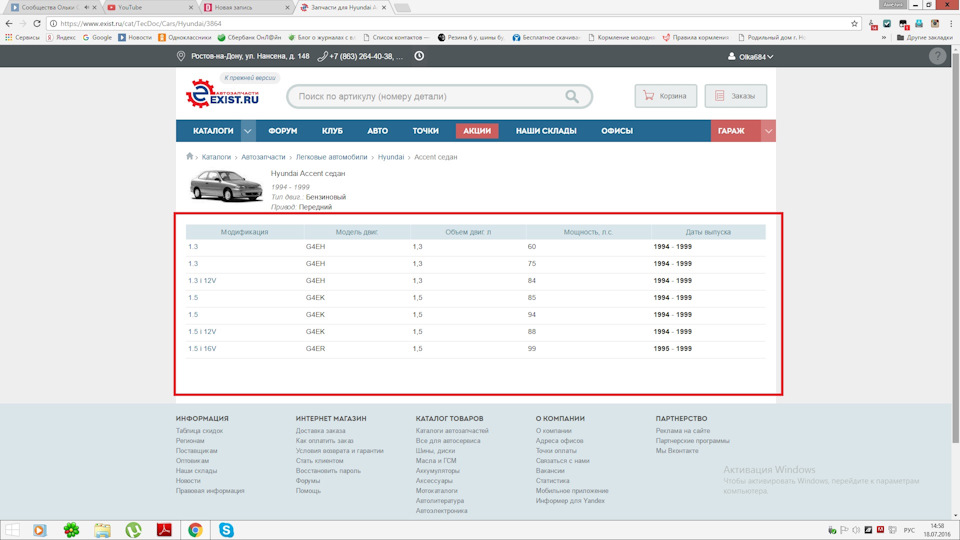
Task: Click the Hyundai breadcrumb link
Action: coord(391,157)
